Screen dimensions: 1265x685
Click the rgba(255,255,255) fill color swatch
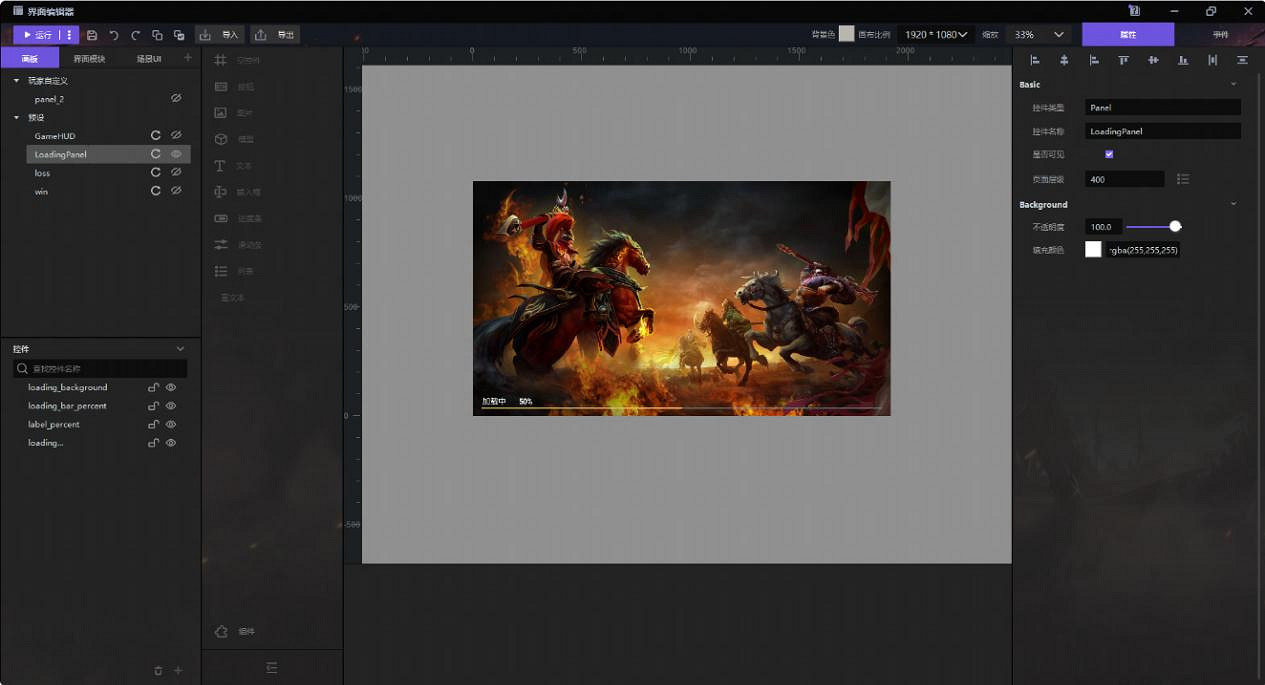pyautogui.click(x=1093, y=249)
